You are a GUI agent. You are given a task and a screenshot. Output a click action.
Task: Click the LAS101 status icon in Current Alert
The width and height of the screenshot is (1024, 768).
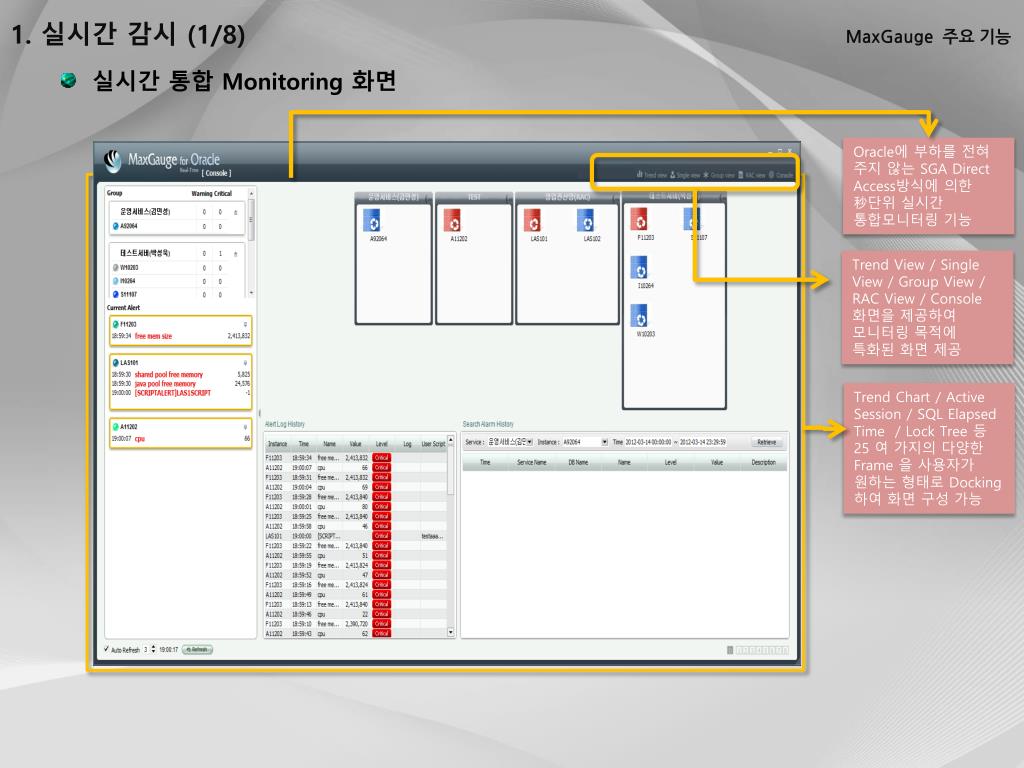coord(116,362)
